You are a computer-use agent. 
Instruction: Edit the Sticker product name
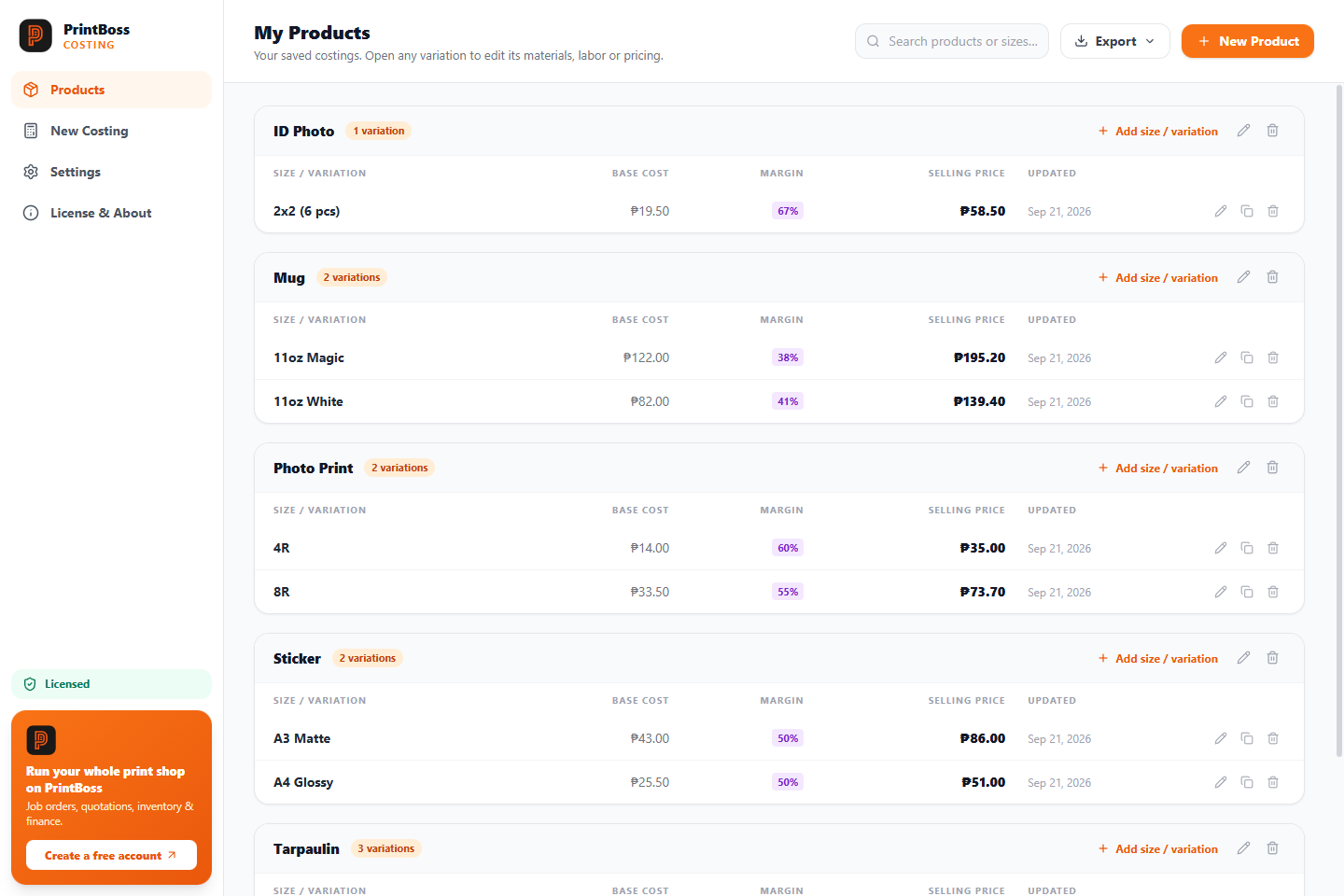1243,658
